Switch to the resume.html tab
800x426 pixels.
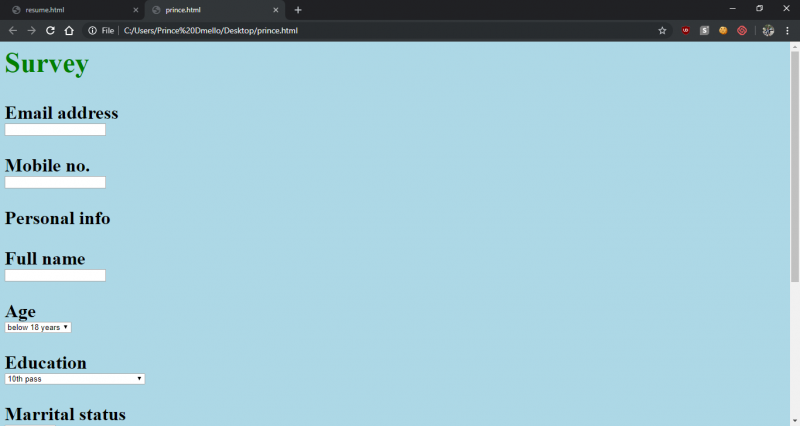click(72, 10)
